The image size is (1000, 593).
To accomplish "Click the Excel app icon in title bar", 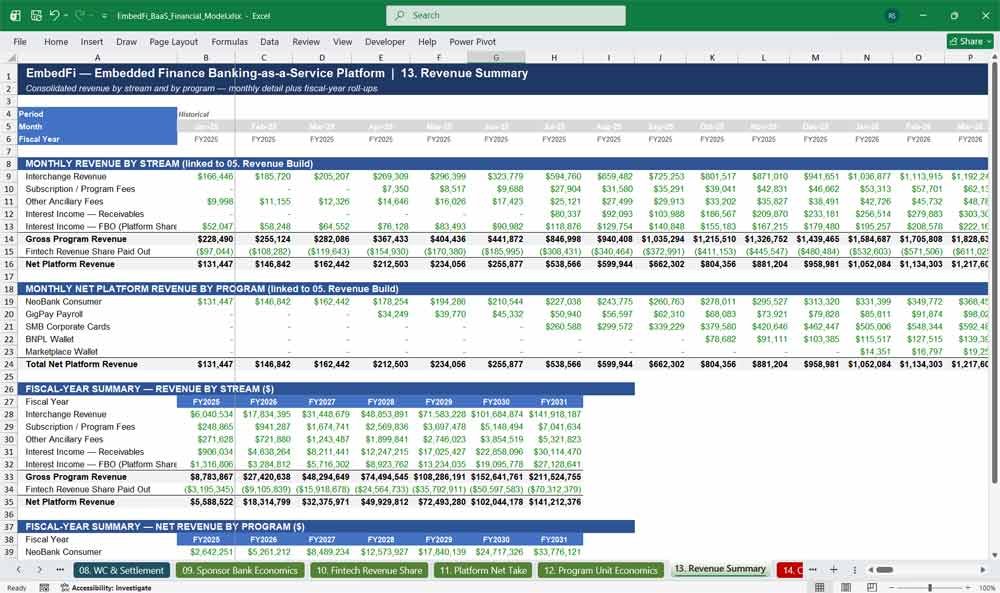I will coord(15,15).
